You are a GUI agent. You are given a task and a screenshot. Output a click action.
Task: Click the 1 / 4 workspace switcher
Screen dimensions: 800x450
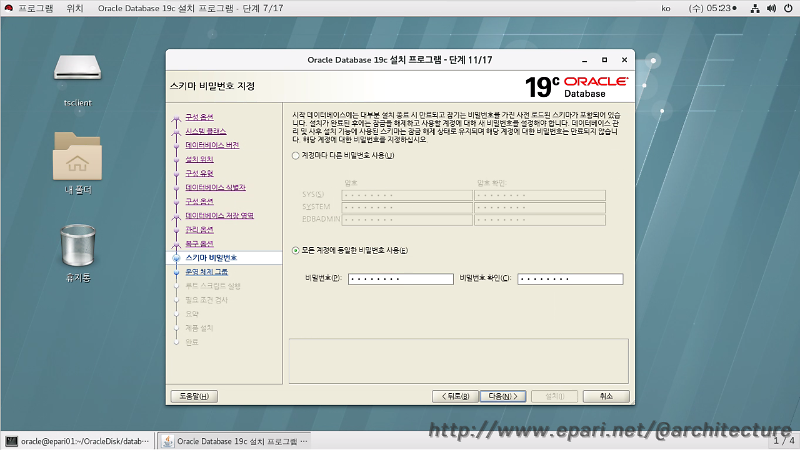pos(784,440)
